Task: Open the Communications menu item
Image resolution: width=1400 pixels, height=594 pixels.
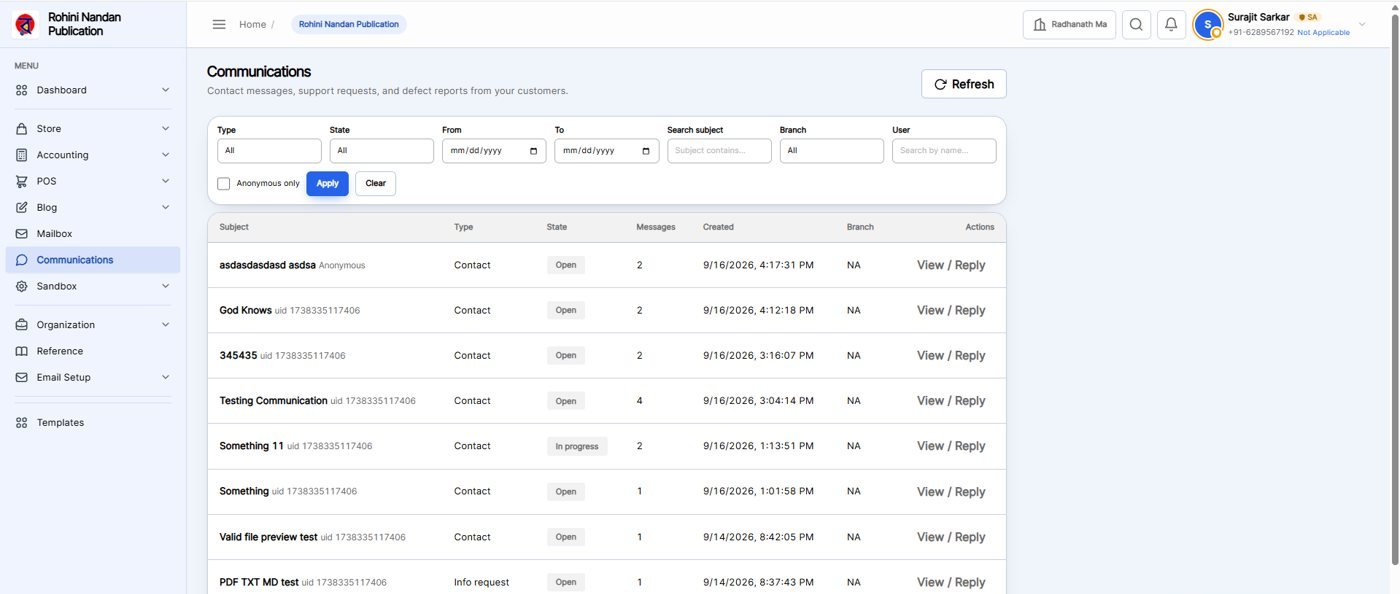Action: [93, 260]
